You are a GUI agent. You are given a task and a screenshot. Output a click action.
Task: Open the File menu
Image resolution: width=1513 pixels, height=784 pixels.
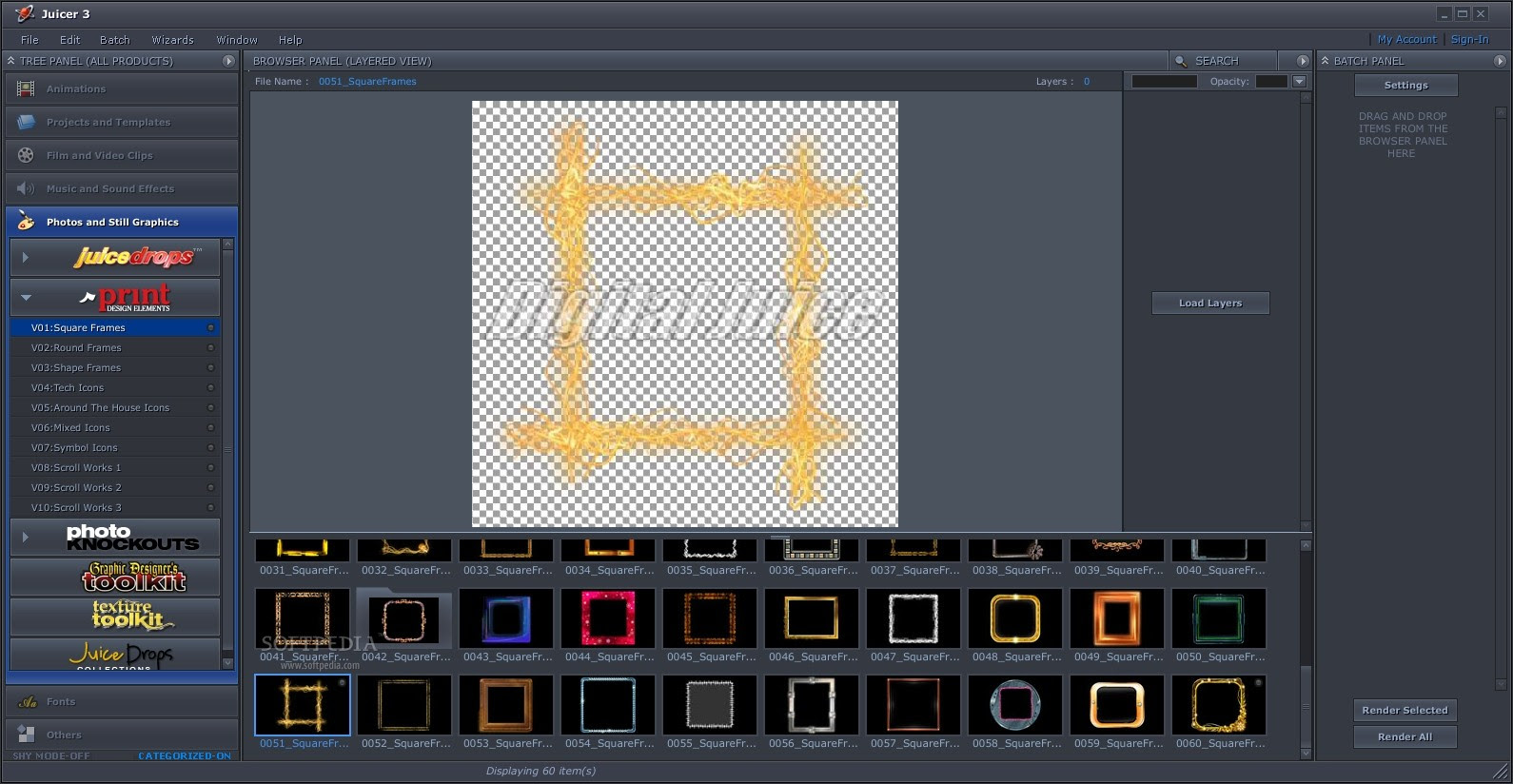29,40
